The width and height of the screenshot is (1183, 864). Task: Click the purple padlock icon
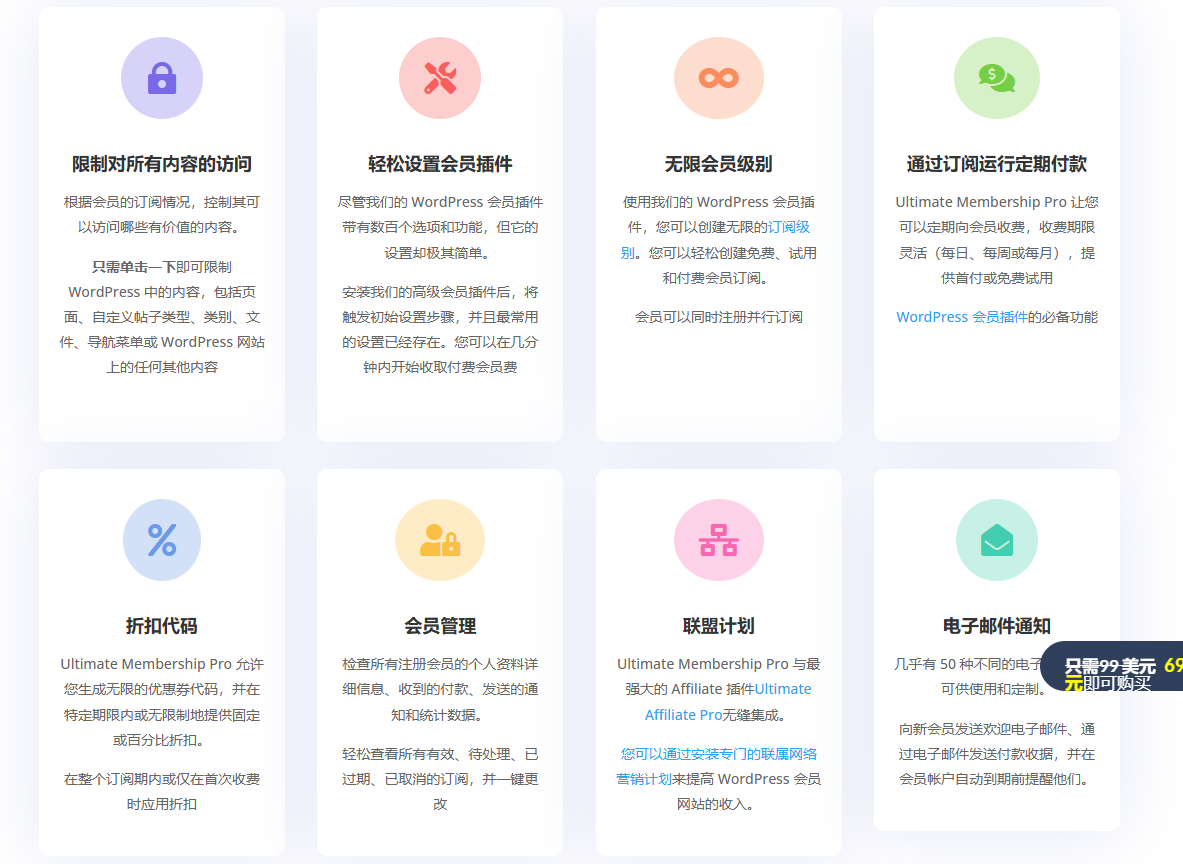(162, 78)
